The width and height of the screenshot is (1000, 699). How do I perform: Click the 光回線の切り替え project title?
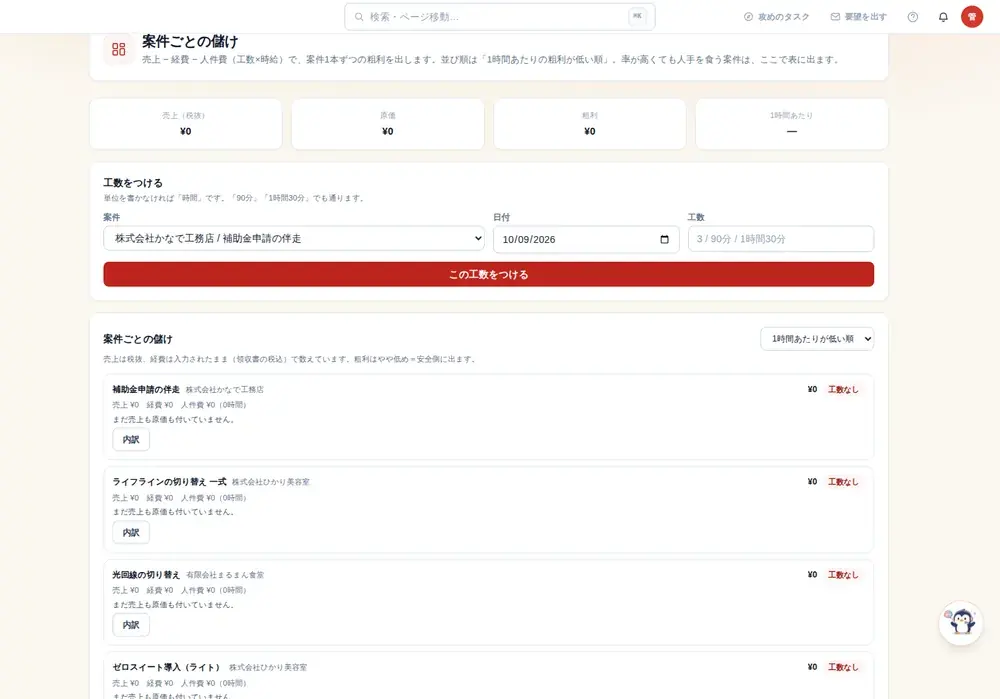146,575
